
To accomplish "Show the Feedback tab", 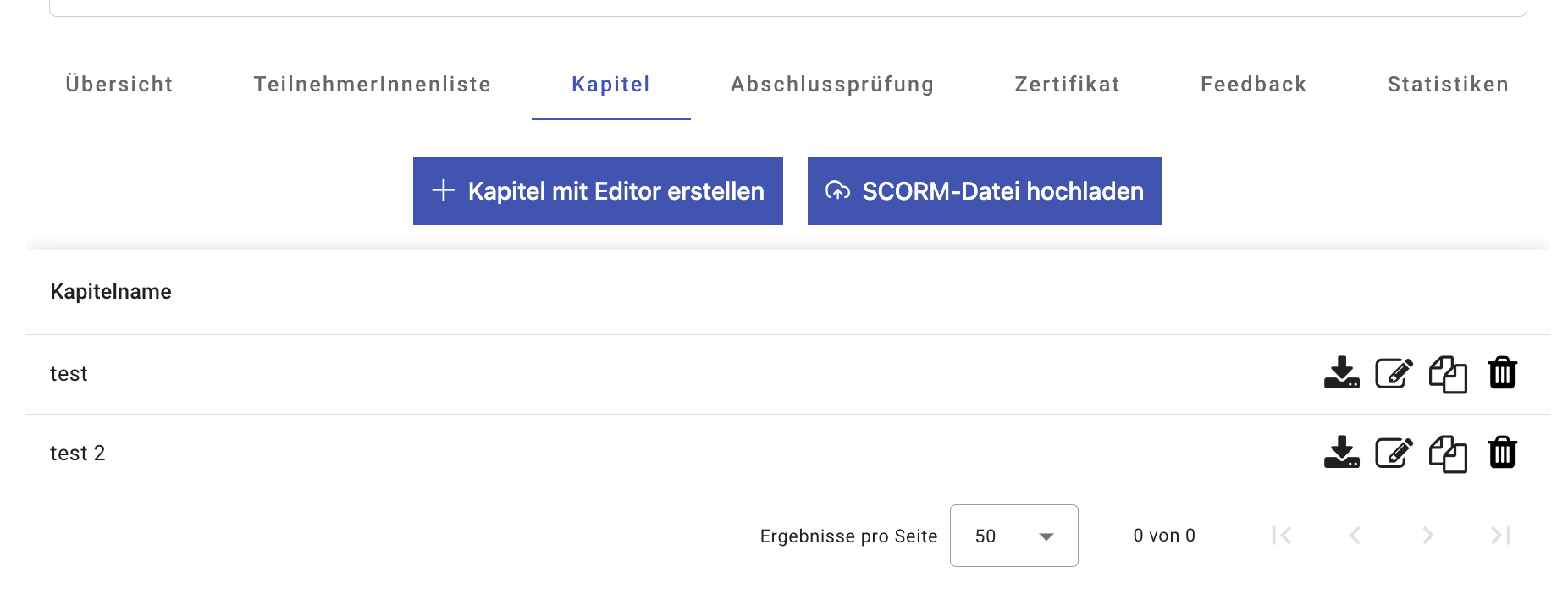I will pos(1253,85).
